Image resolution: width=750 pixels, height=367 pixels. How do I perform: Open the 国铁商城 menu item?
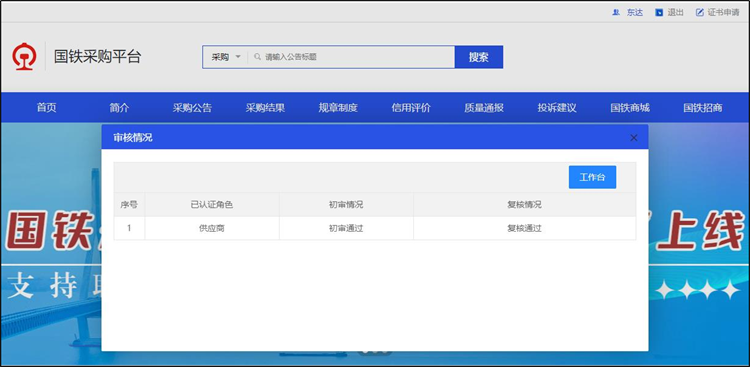coord(630,108)
